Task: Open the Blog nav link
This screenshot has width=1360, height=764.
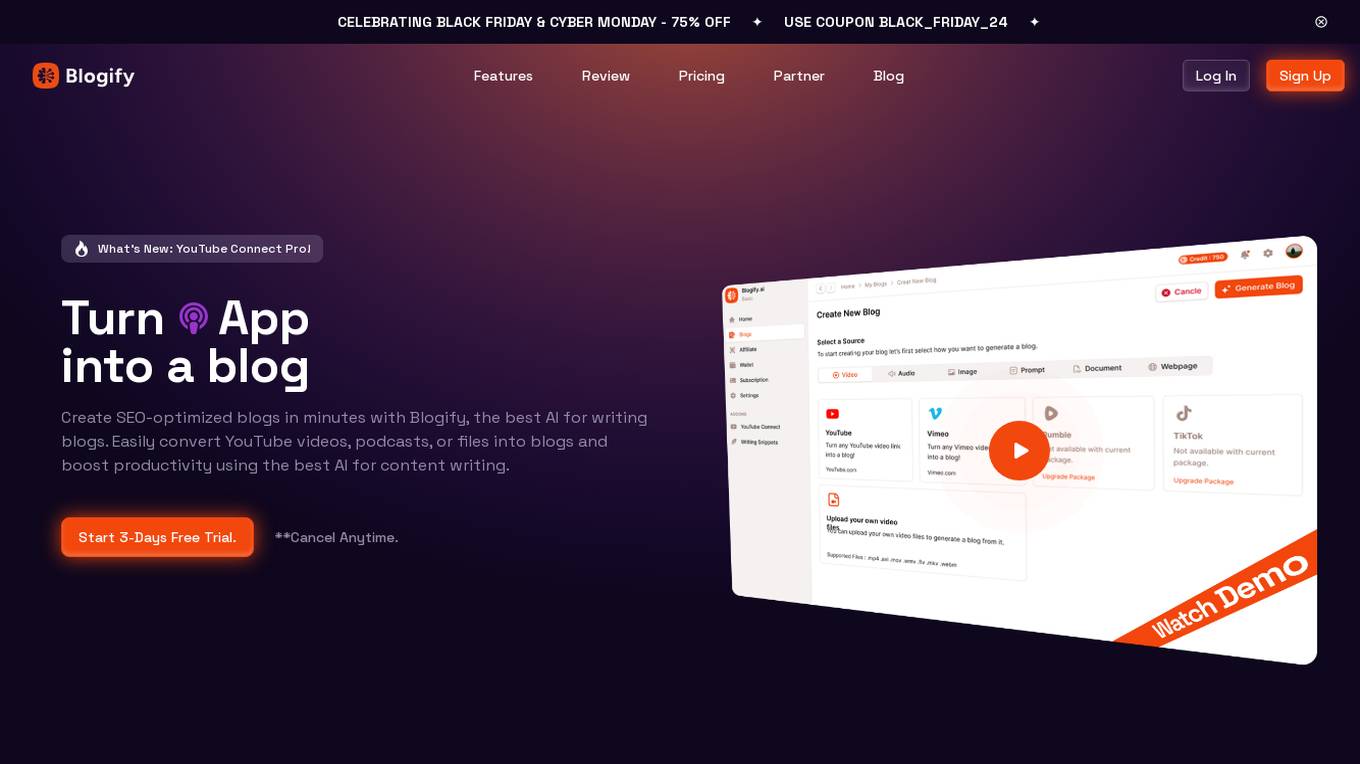Action: 888,76
